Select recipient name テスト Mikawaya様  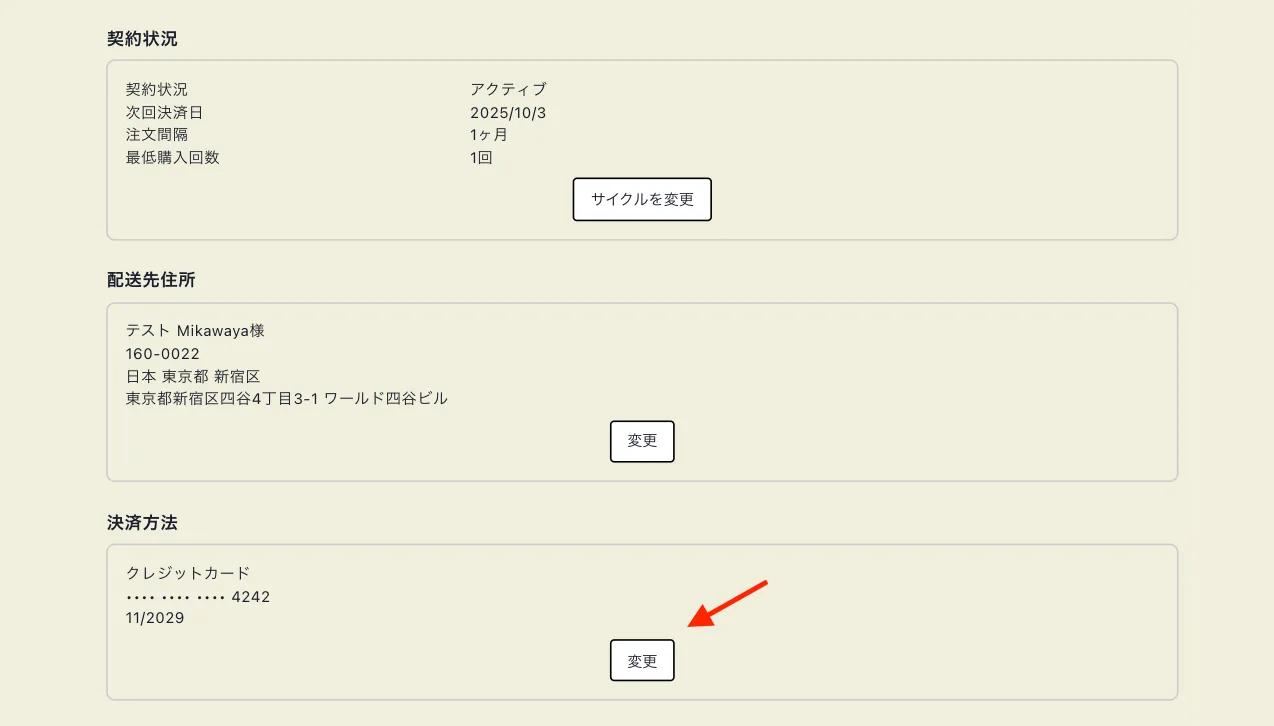[195, 330]
